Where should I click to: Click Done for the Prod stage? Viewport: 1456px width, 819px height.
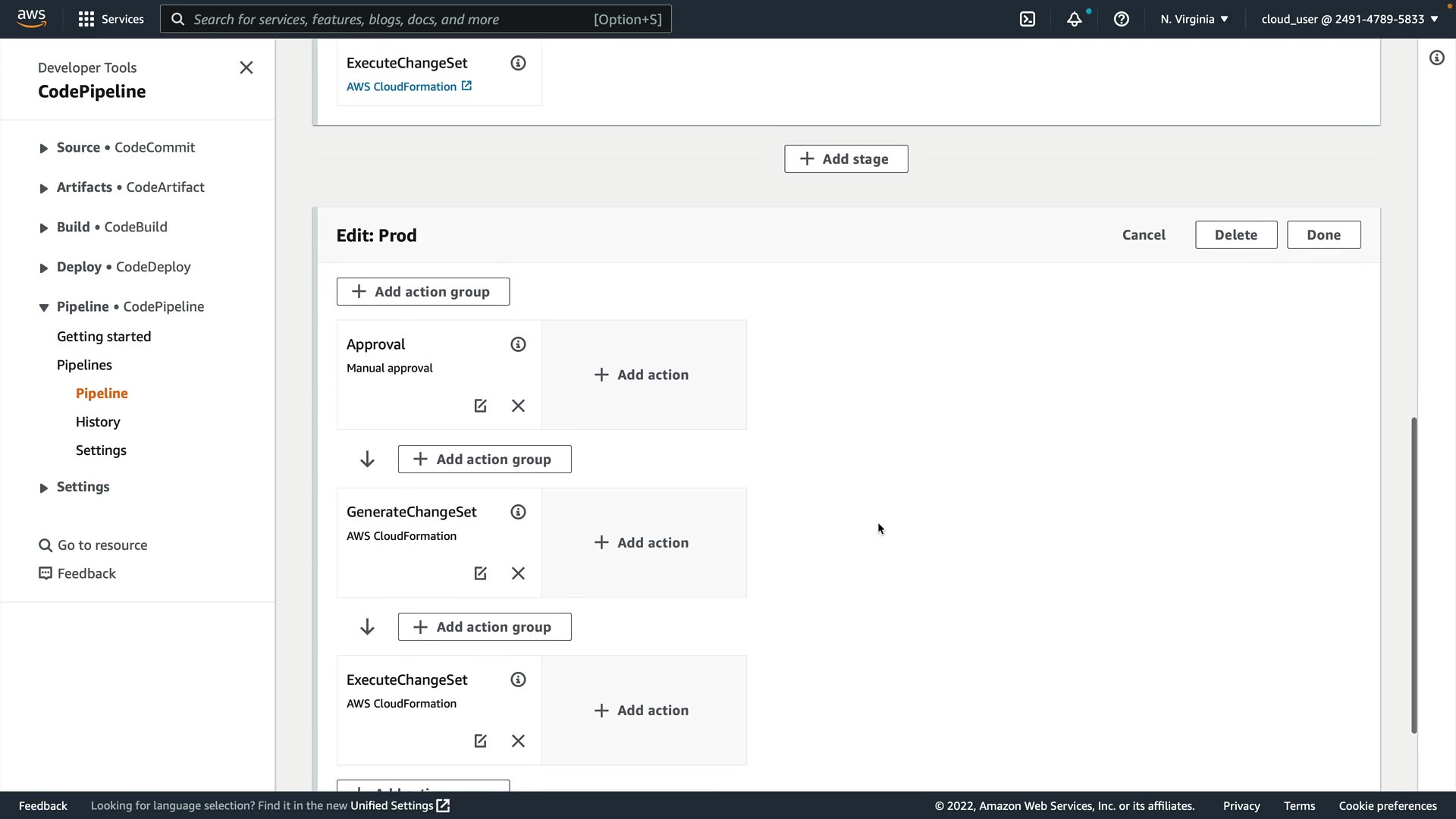1323,235
